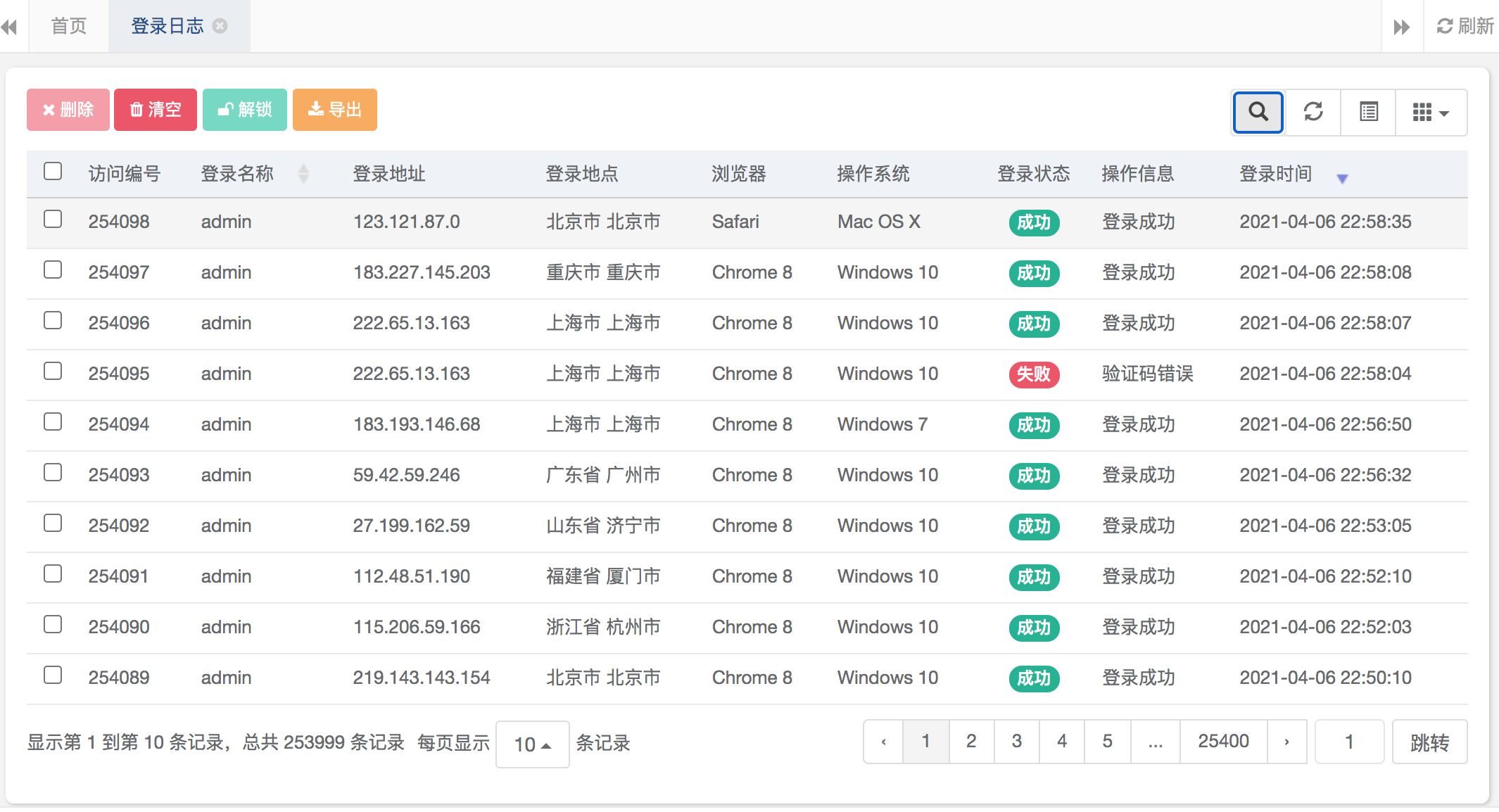This screenshot has width=1499, height=812.
Task: Click the 删除 delete button
Action: coord(68,109)
